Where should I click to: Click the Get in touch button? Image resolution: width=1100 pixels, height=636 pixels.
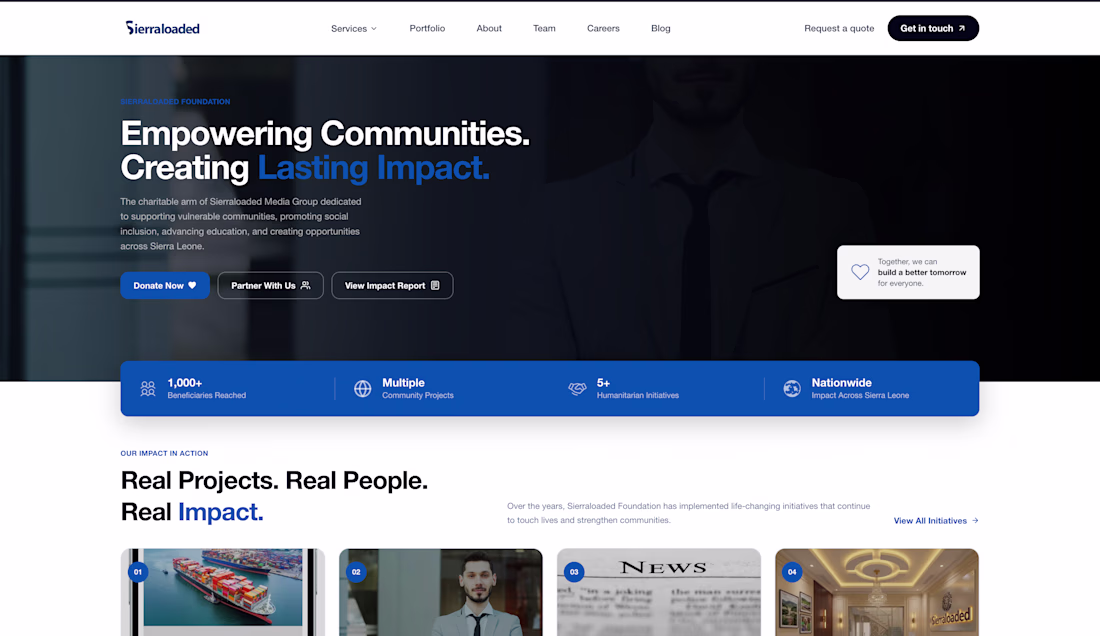[933, 28]
